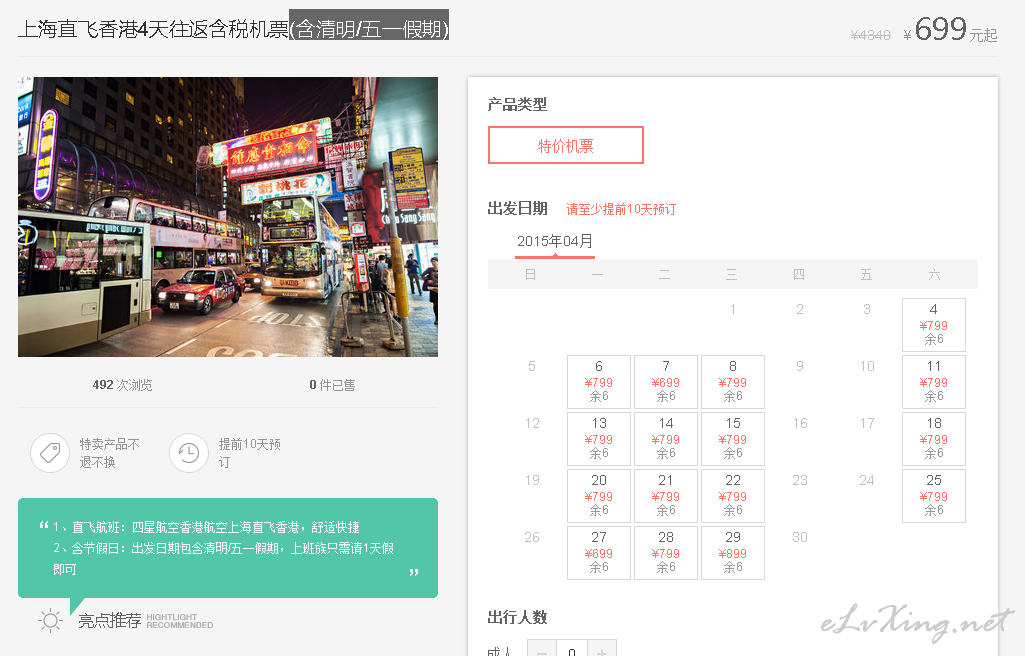Pick departure date April 14 at ¥799

click(665, 438)
